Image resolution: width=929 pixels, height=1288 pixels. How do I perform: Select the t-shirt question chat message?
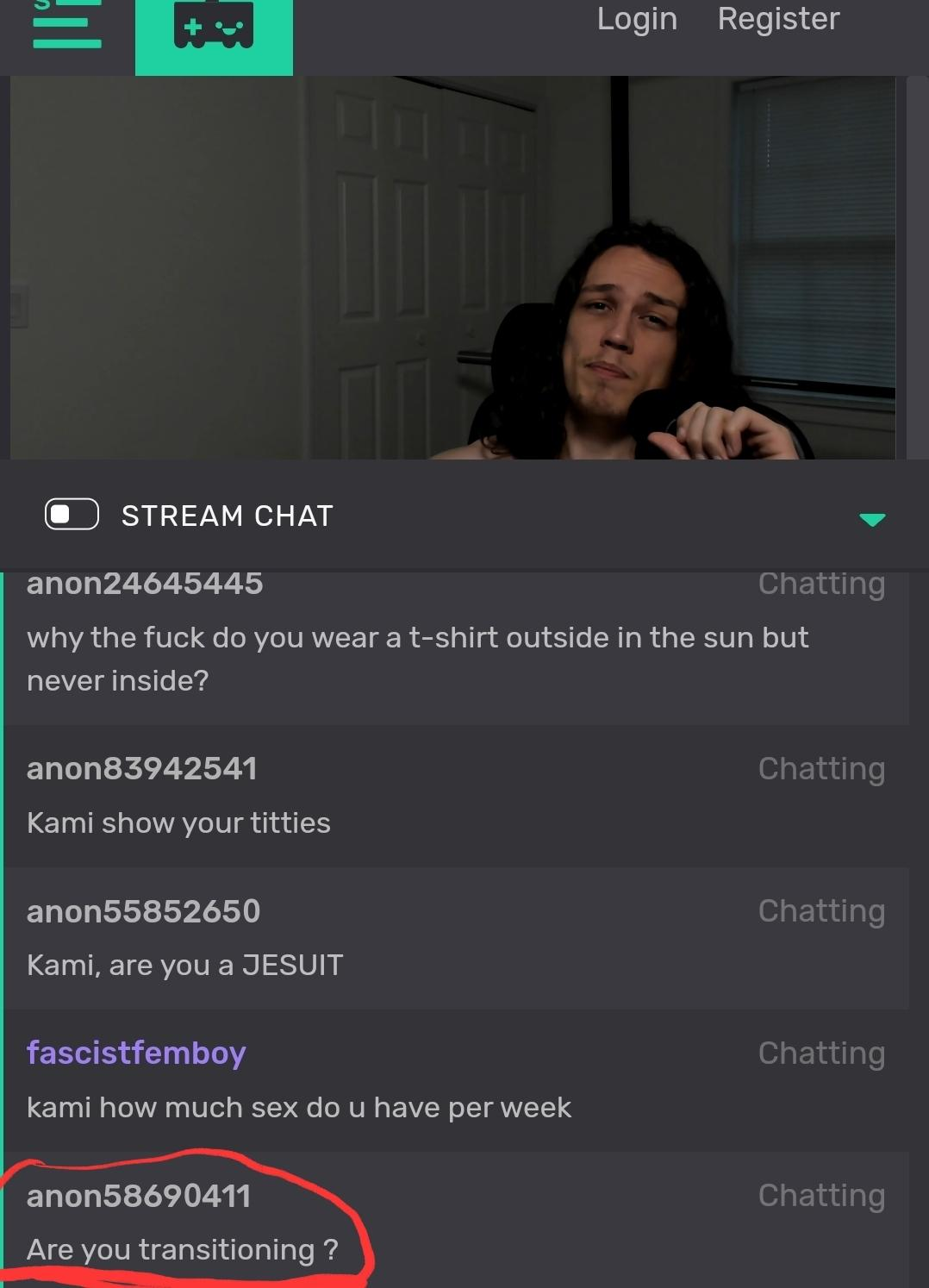click(418, 659)
